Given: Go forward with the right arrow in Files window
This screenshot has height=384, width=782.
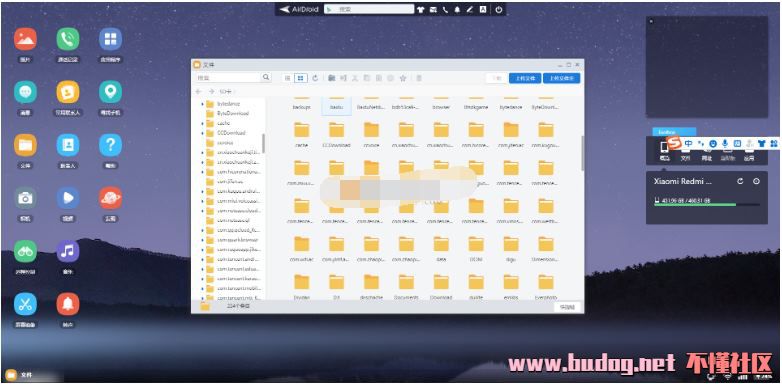Looking at the screenshot, I should click(x=211, y=92).
